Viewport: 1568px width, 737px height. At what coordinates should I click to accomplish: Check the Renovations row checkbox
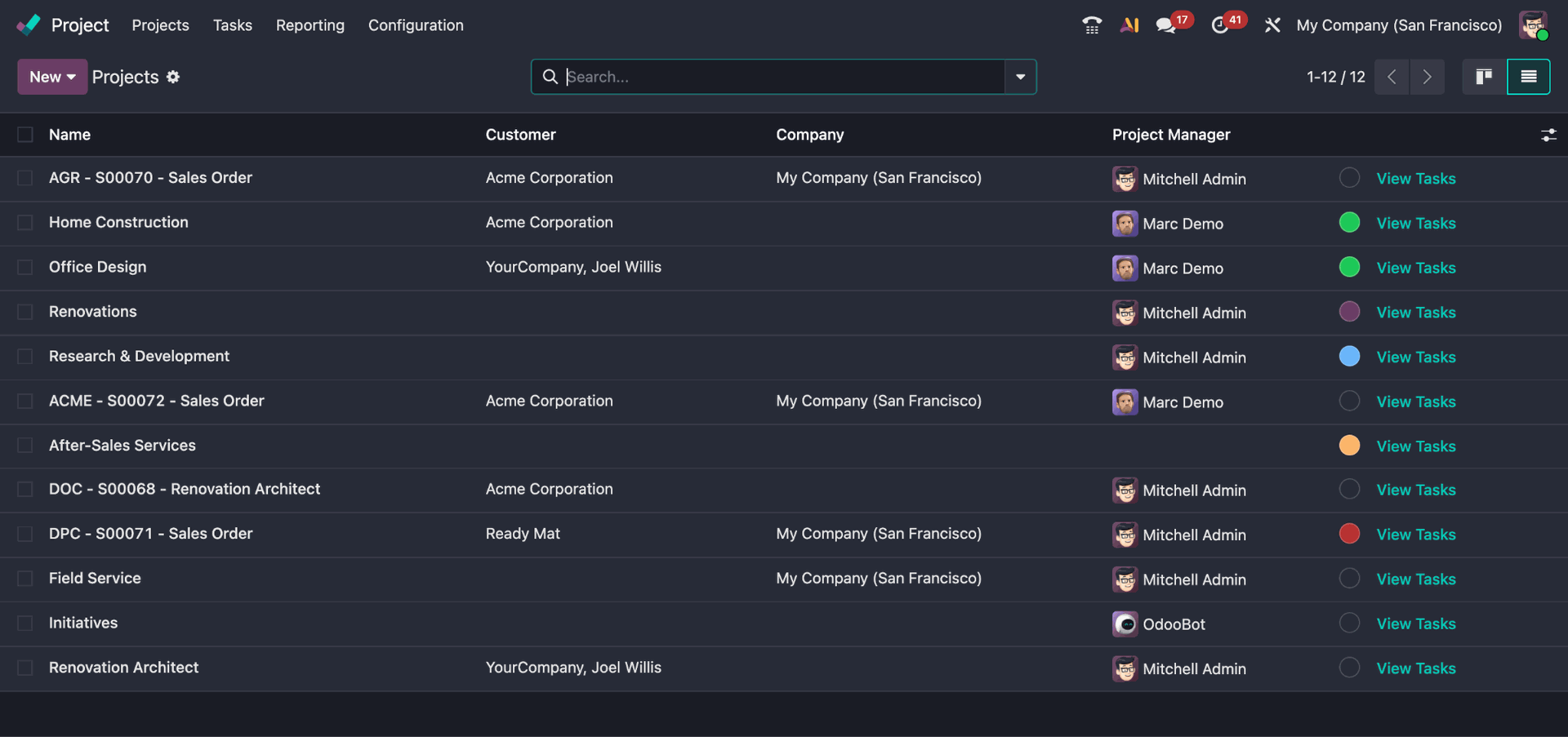coord(25,312)
